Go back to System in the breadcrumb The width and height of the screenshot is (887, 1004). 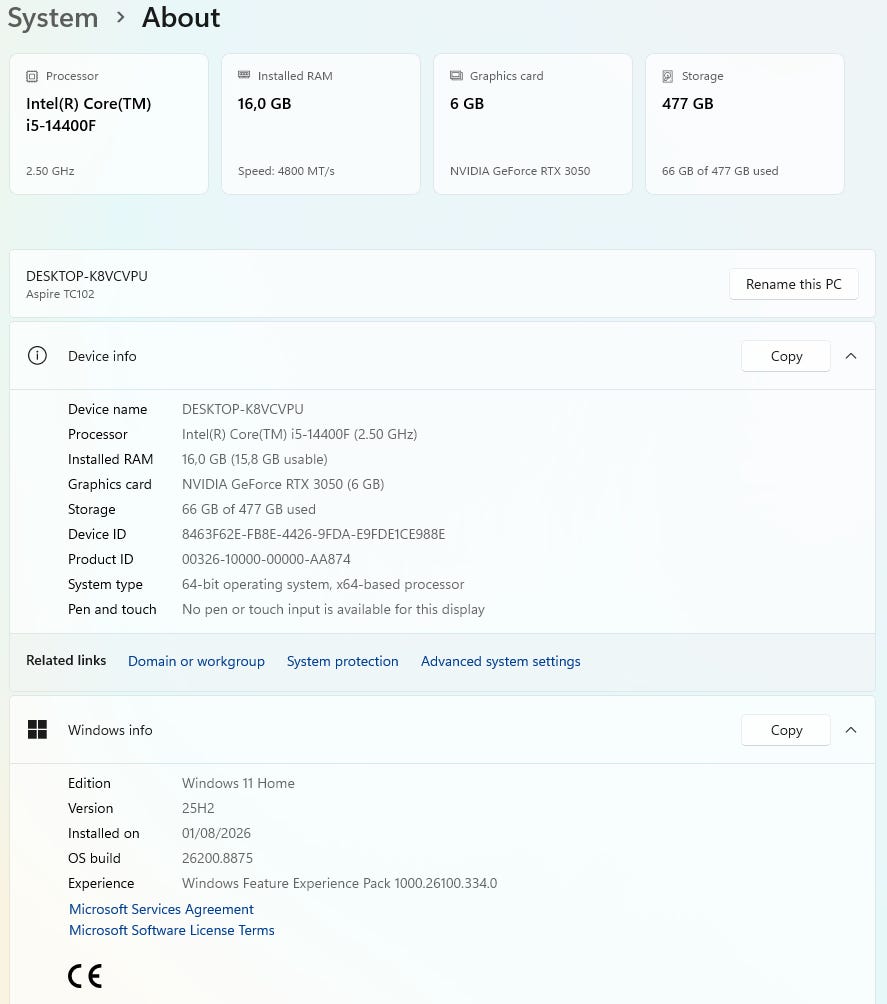(x=53, y=17)
